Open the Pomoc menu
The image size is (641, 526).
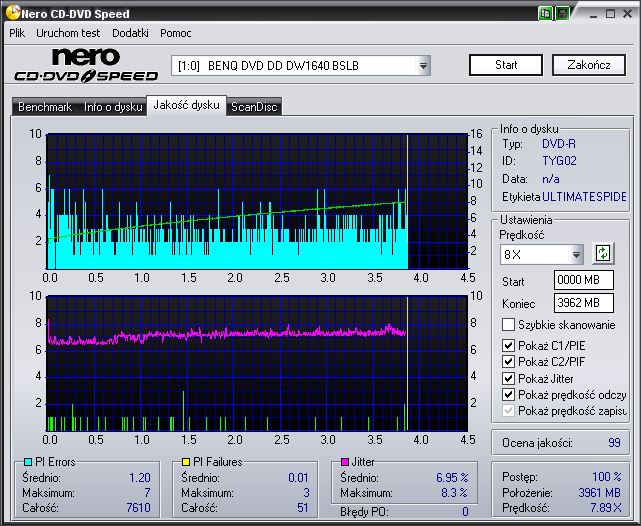pos(176,33)
